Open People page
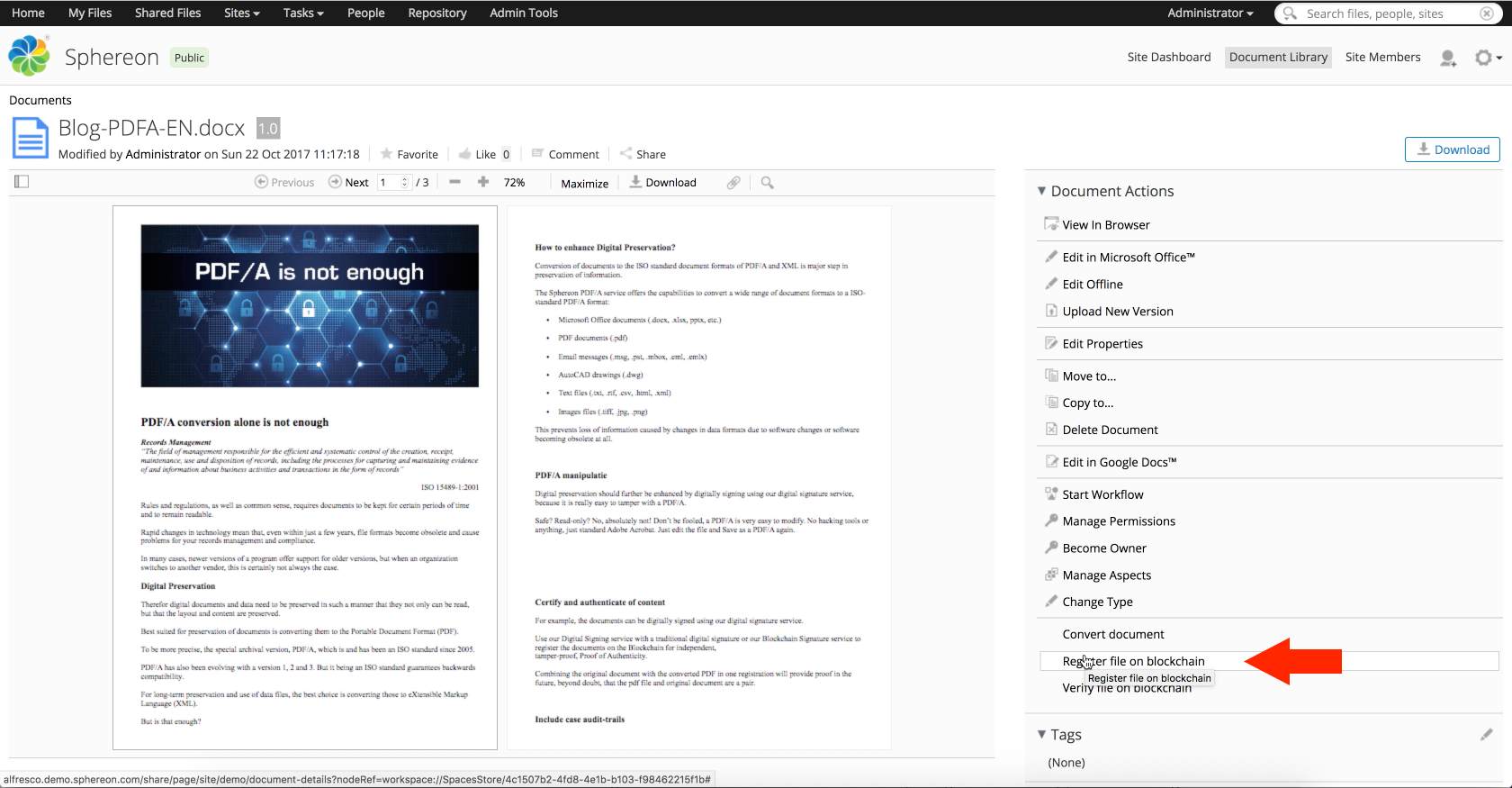This screenshot has height=788, width=1512. (x=366, y=13)
